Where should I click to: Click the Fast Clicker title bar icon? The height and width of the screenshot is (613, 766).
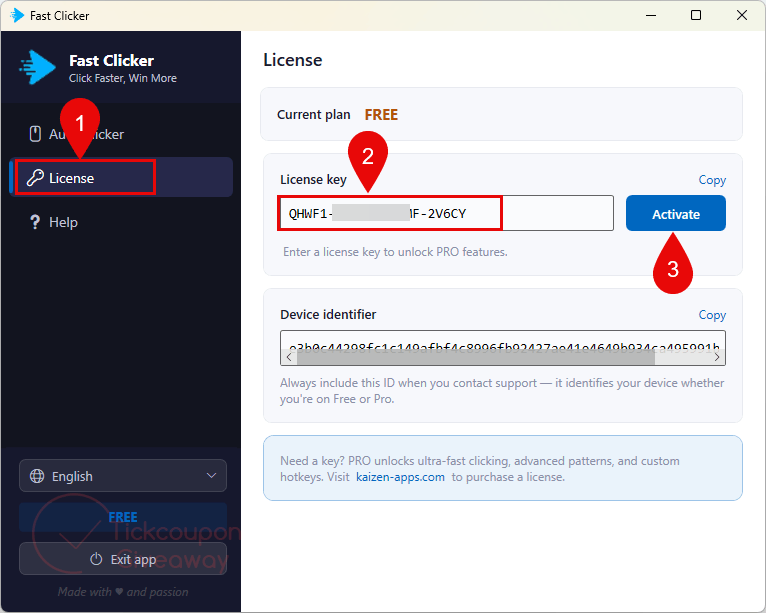click(x=16, y=16)
